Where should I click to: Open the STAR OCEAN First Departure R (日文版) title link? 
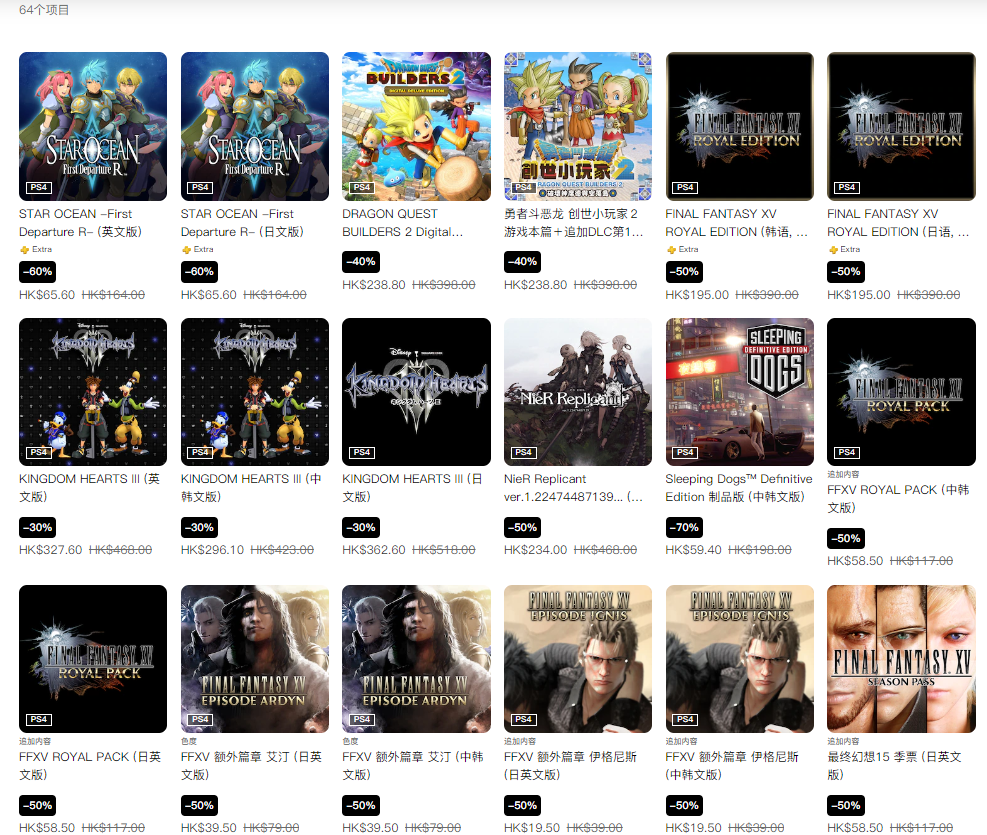coord(242,223)
